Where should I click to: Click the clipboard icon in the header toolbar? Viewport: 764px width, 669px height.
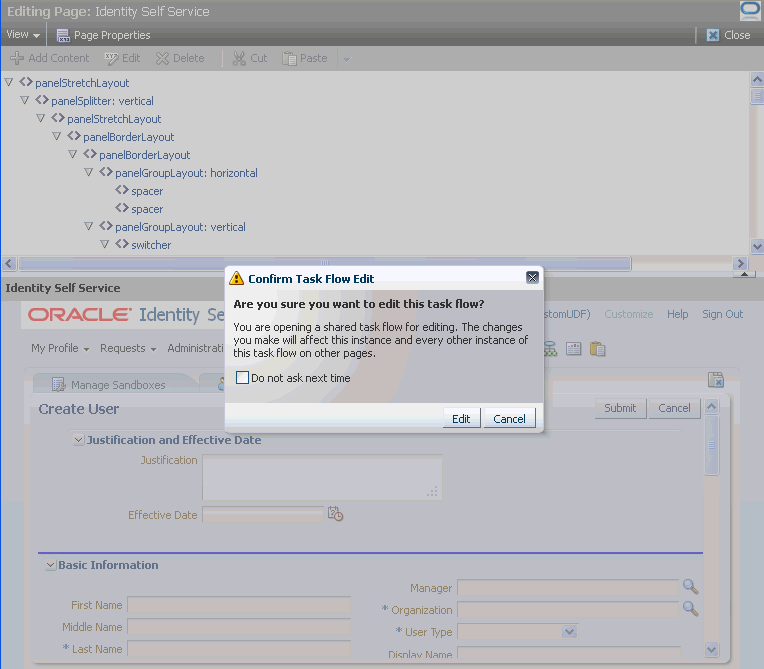[597, 349]
